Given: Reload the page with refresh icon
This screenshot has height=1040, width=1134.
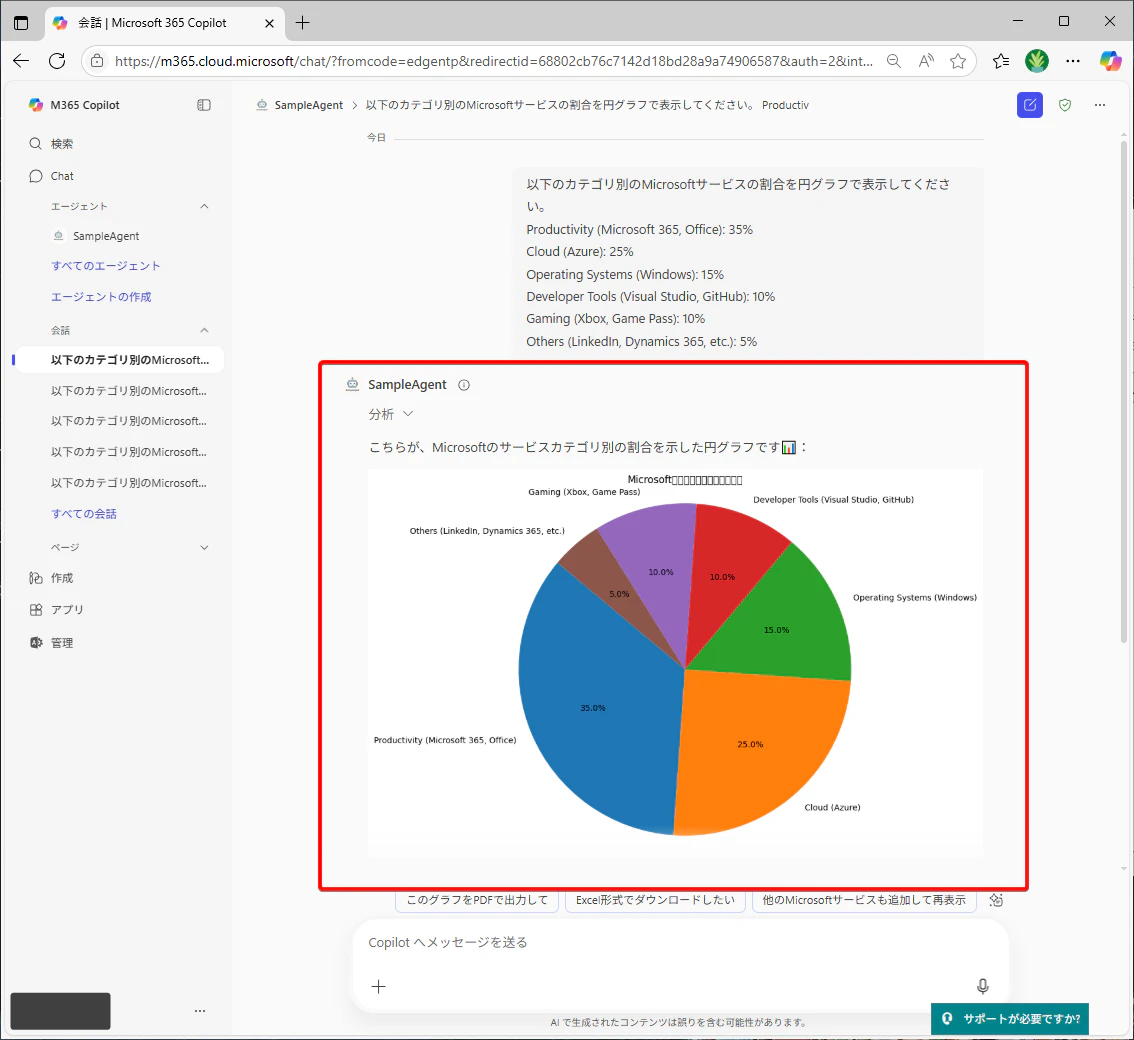Looking at the screenshot, I should coord(57,61).
